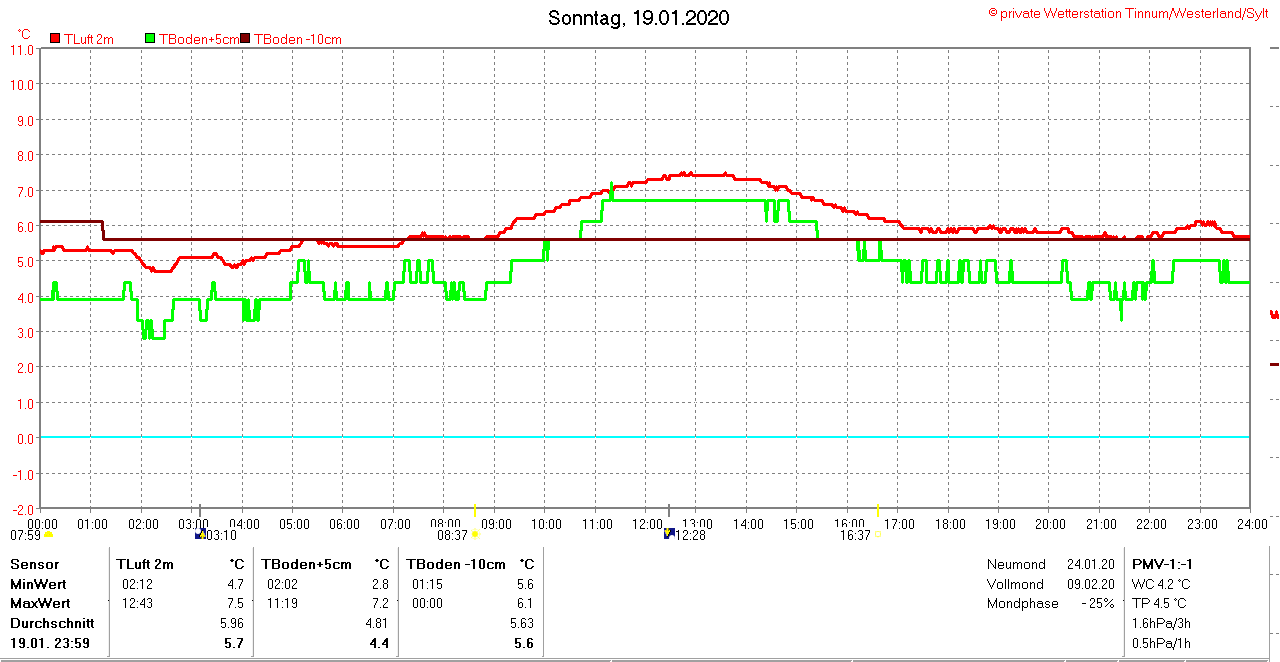Viewport: 1280px width, 662px height.
Task: Click the Durchschnitt row label
Action: tap(52, 623)
